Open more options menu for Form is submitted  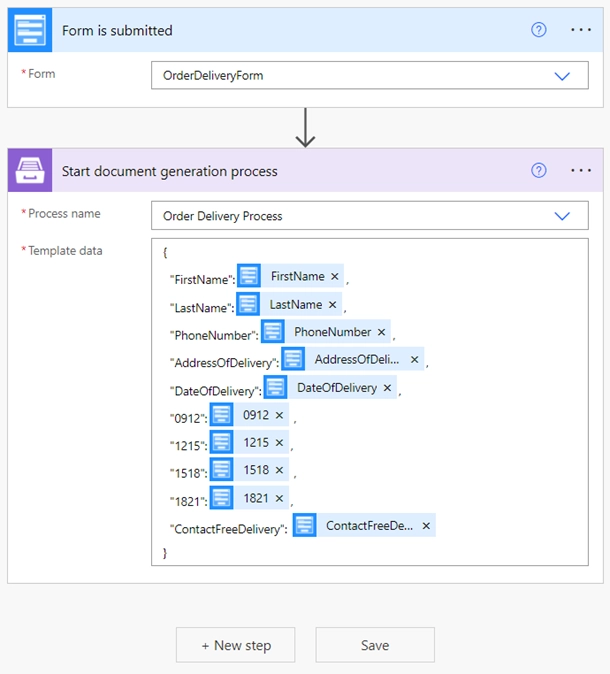(581, 30)
